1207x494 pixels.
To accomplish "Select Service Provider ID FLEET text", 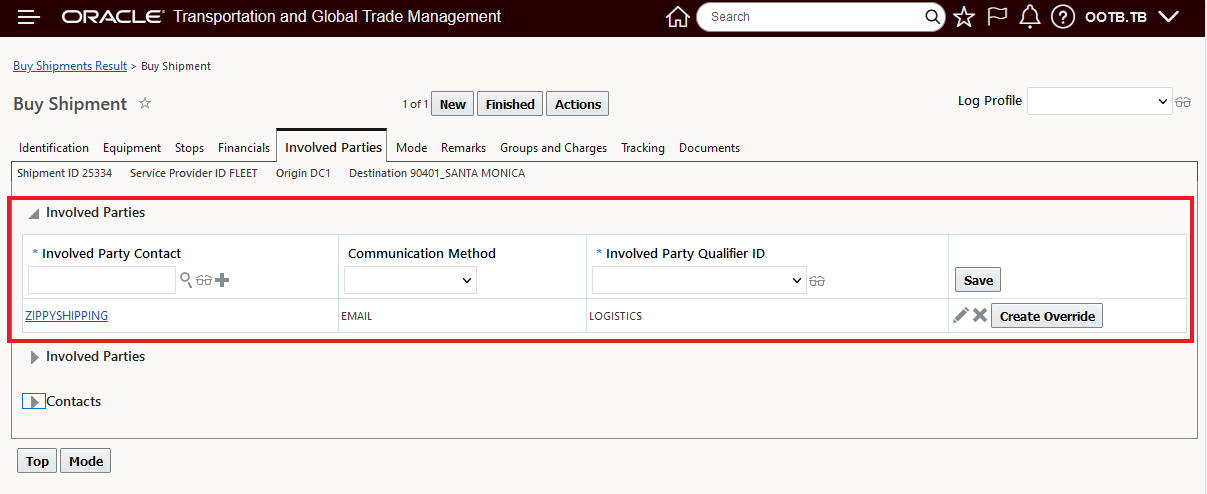I will 194,173.
